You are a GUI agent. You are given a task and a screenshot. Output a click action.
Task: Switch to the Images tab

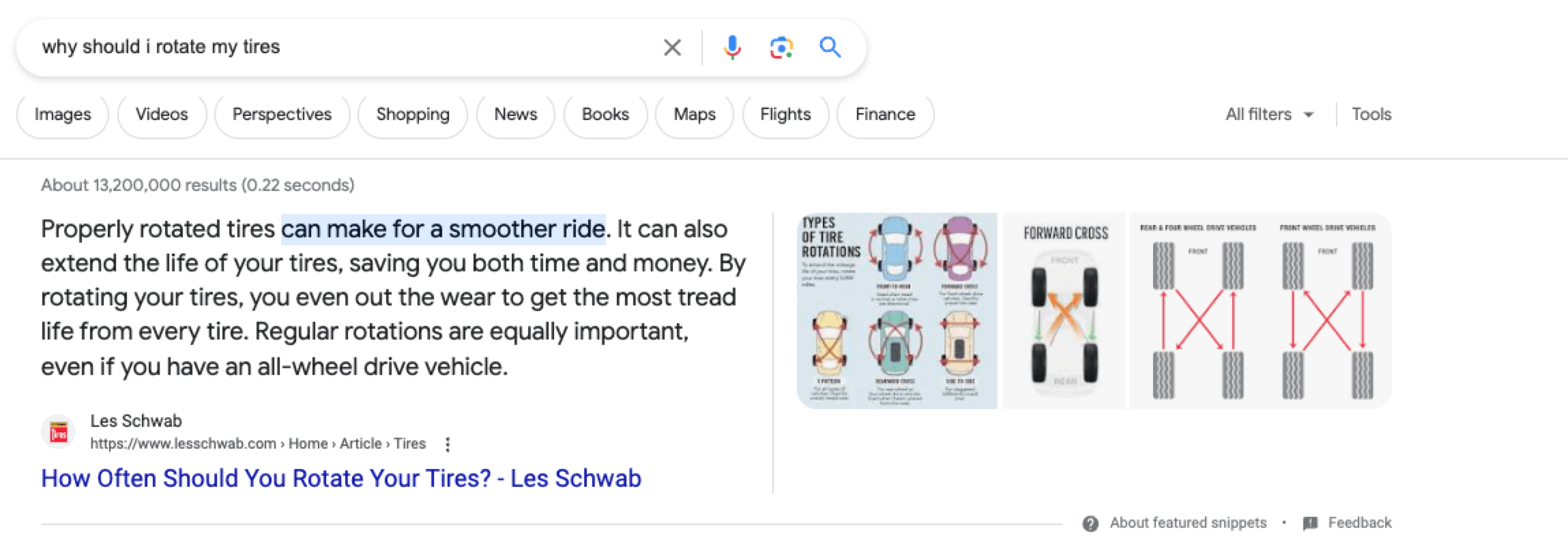click(x=63, y=115)
